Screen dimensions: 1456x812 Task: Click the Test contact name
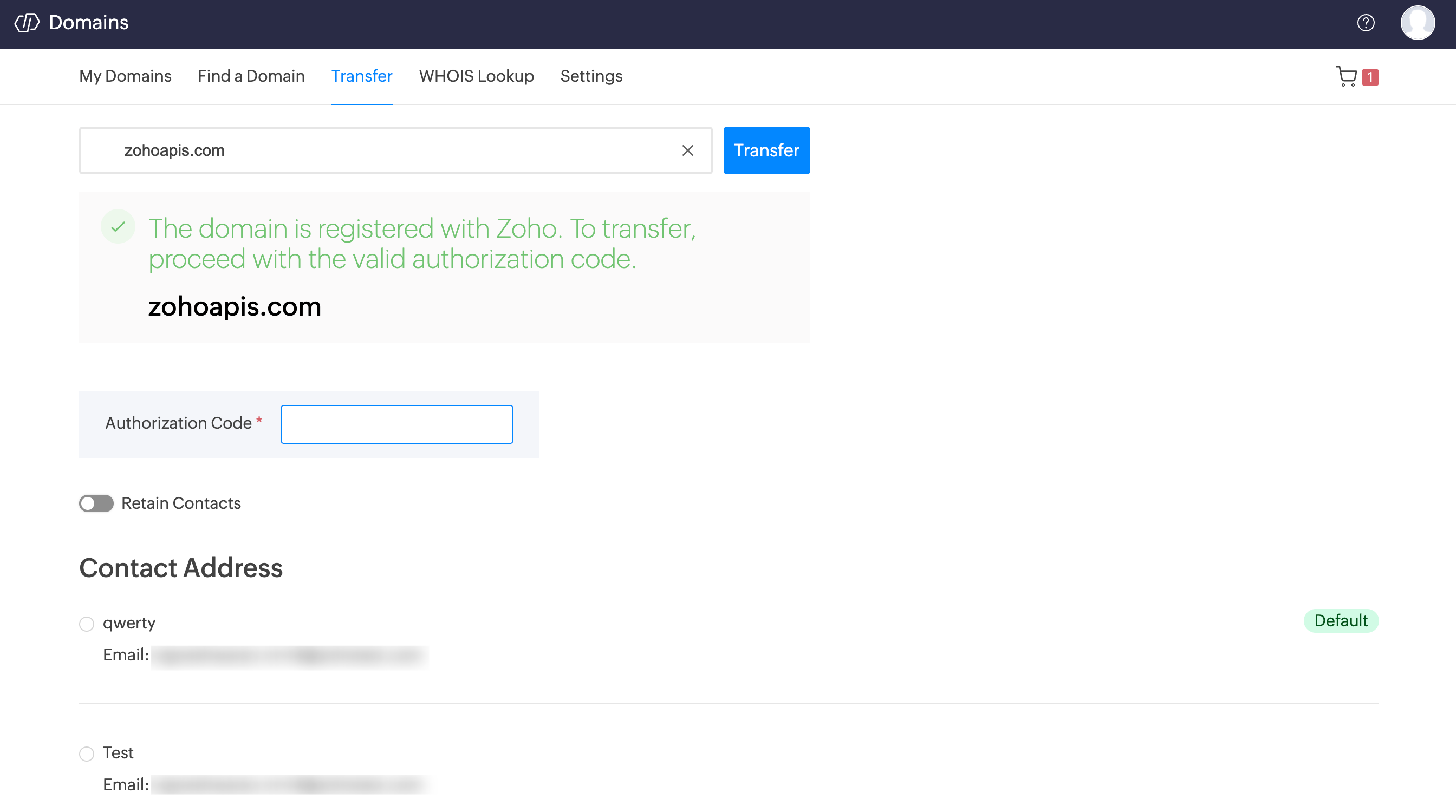118,752
